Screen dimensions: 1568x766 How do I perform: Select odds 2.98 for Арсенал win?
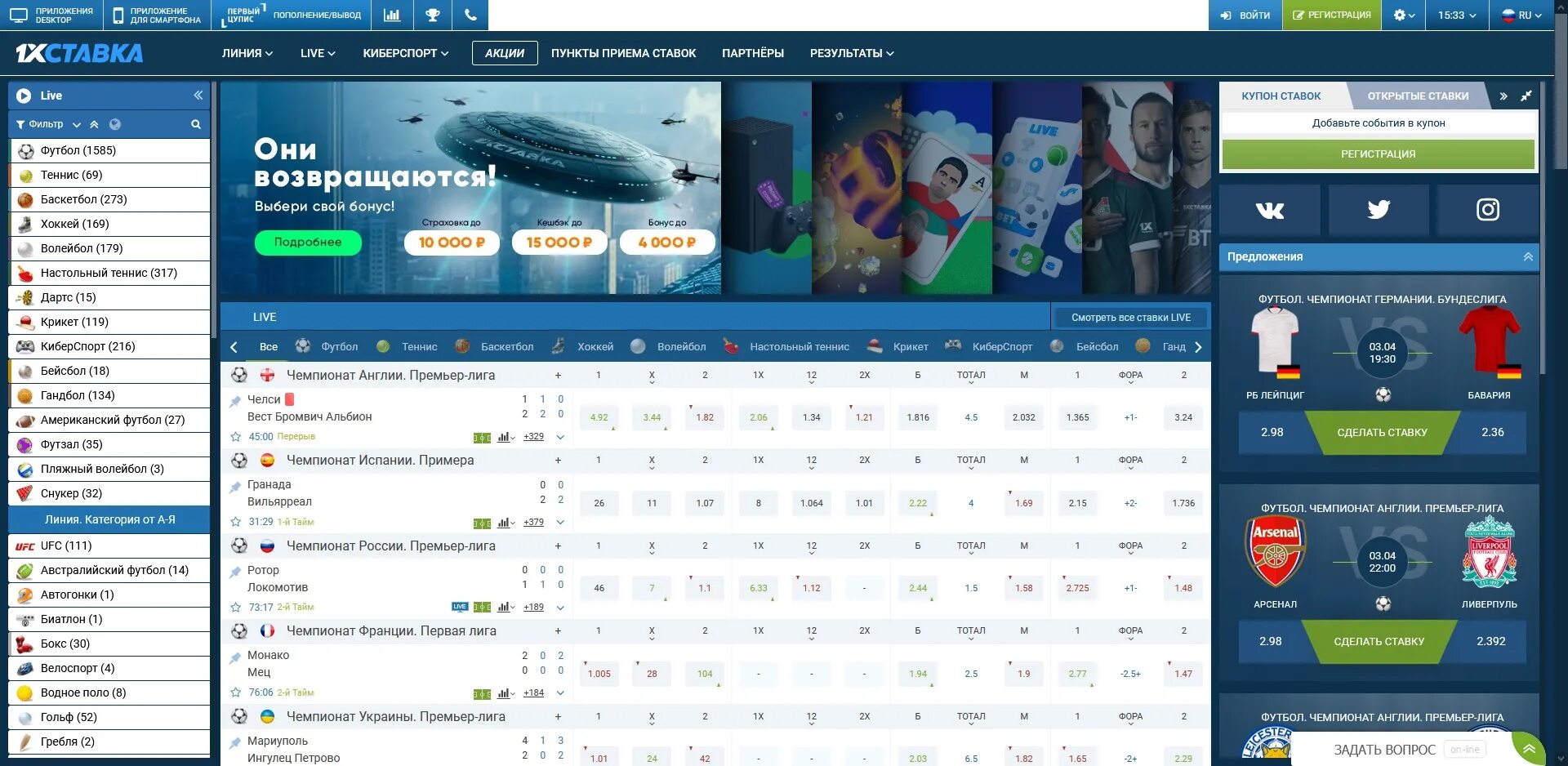pos(1270,641)
